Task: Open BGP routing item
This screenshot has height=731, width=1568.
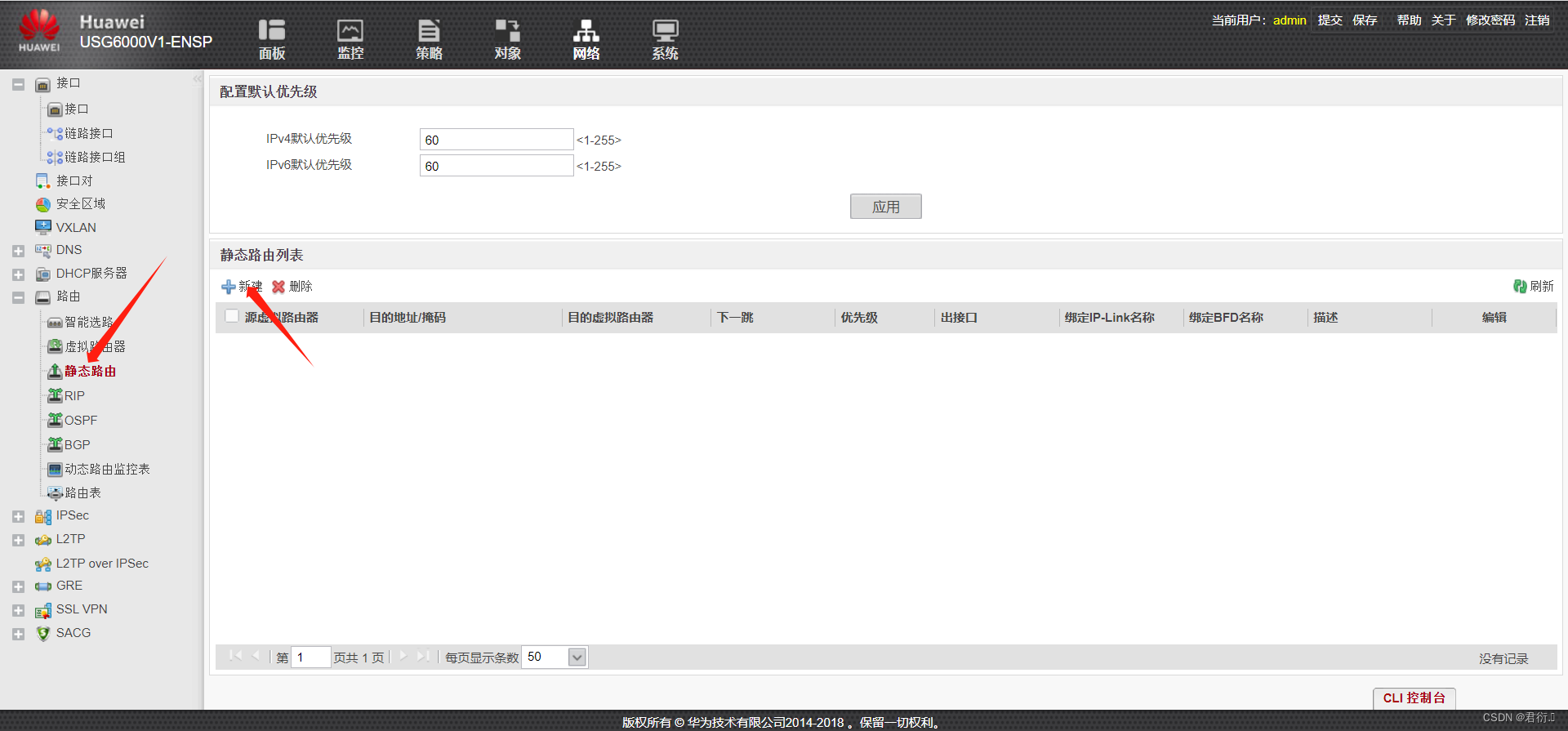Action: (78, 444)
